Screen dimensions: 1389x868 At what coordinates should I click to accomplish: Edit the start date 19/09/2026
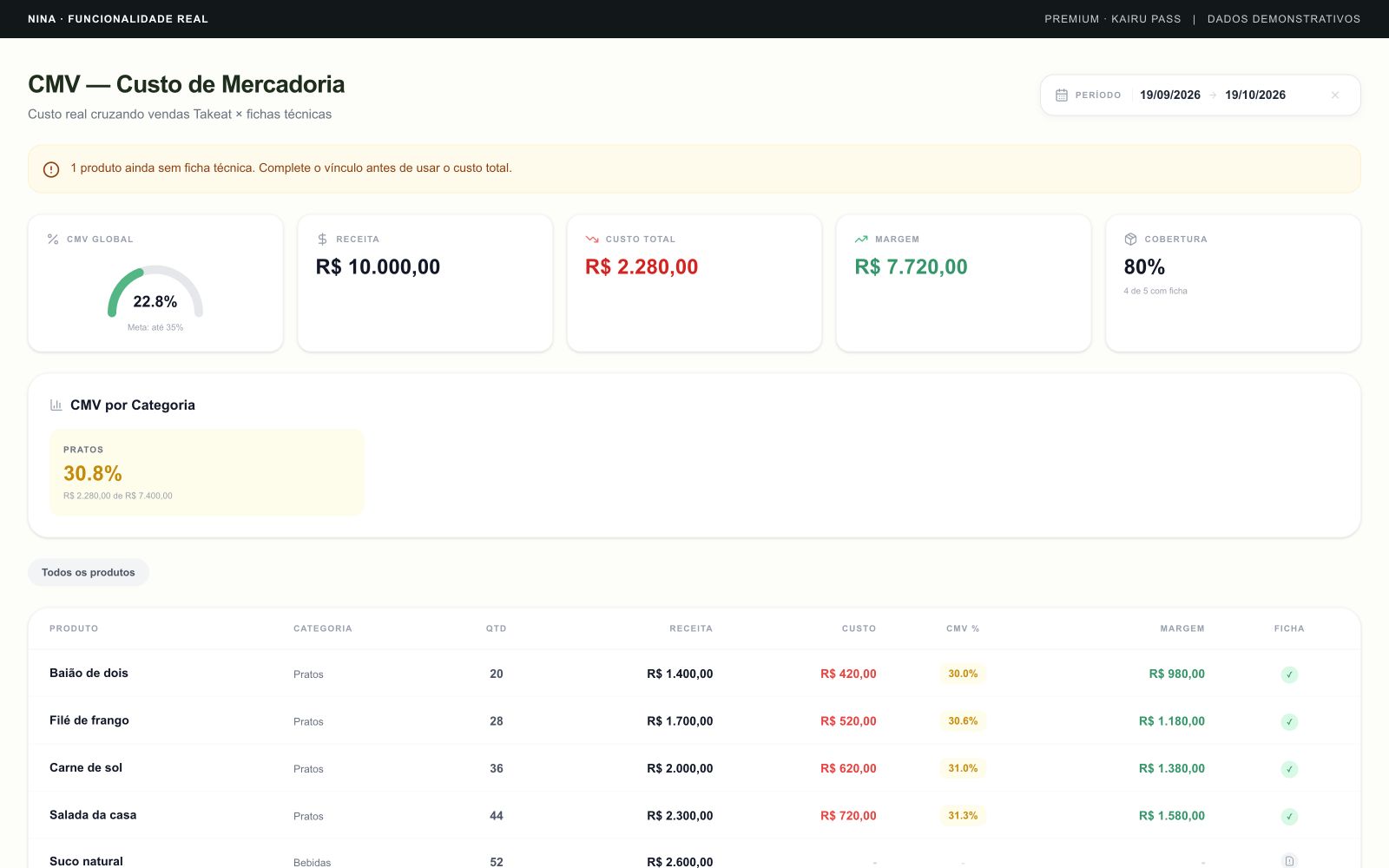[x=1170, y=95]
